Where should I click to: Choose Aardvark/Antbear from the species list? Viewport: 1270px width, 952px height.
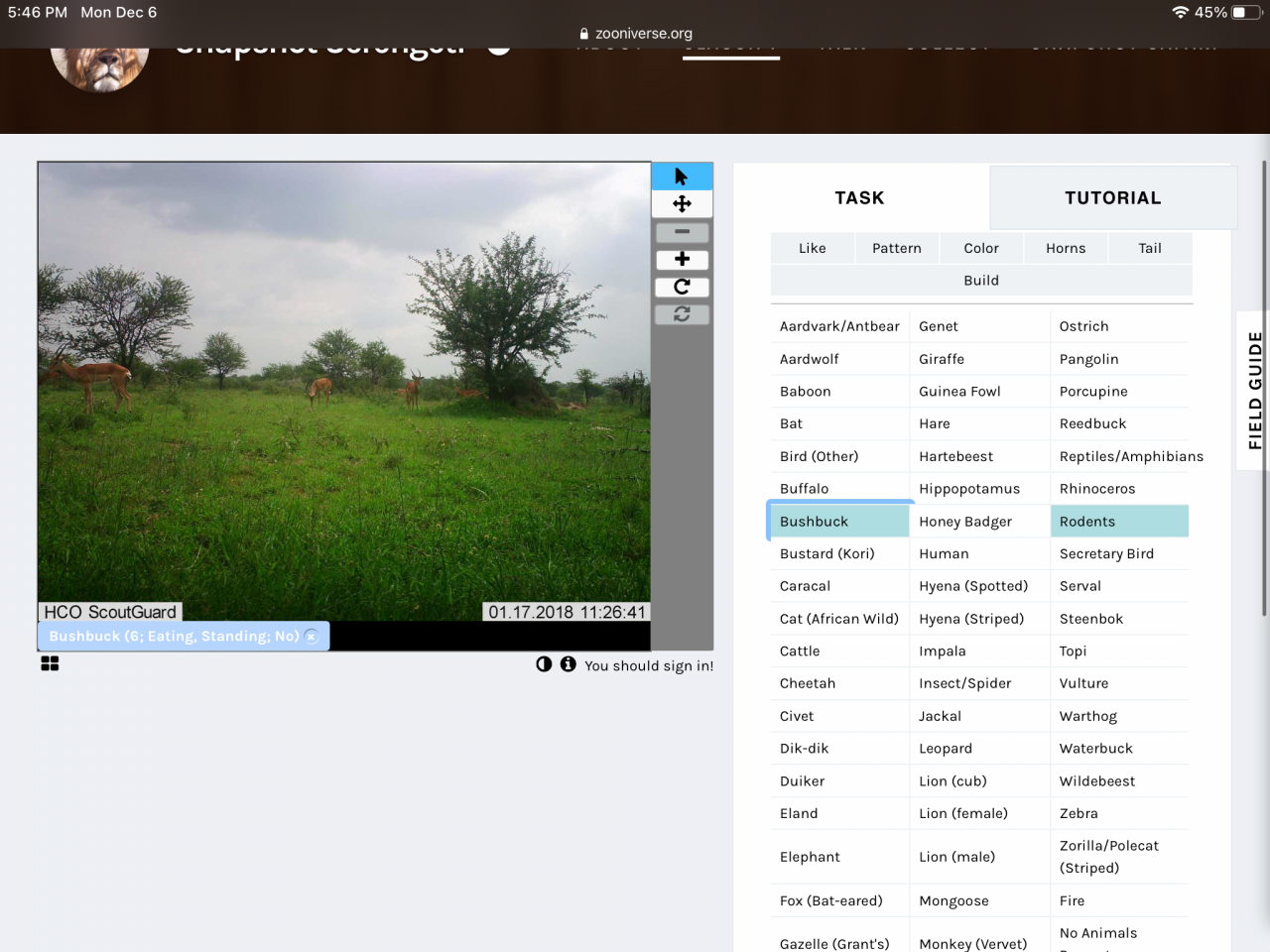839,326
